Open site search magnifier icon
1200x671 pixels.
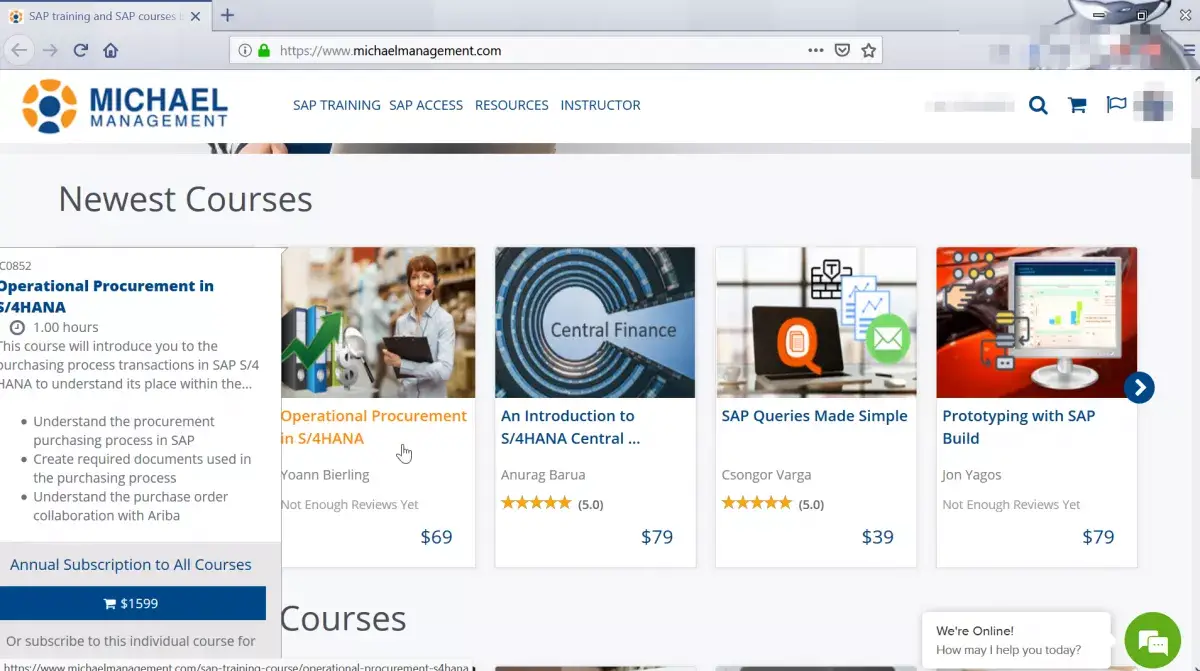click(x=1038, y=105)
